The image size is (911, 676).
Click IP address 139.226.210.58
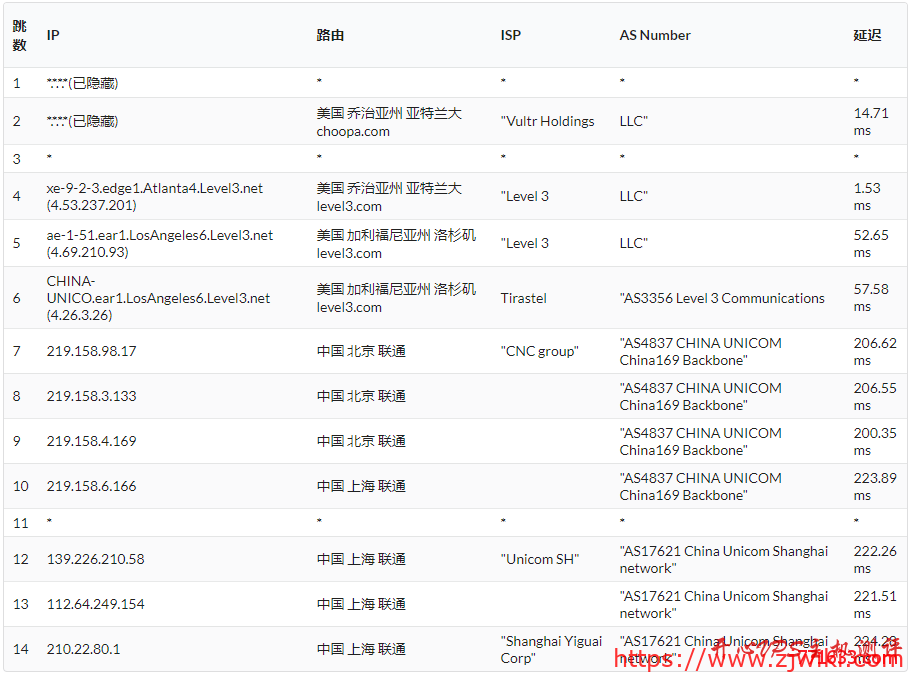point(95,559)
